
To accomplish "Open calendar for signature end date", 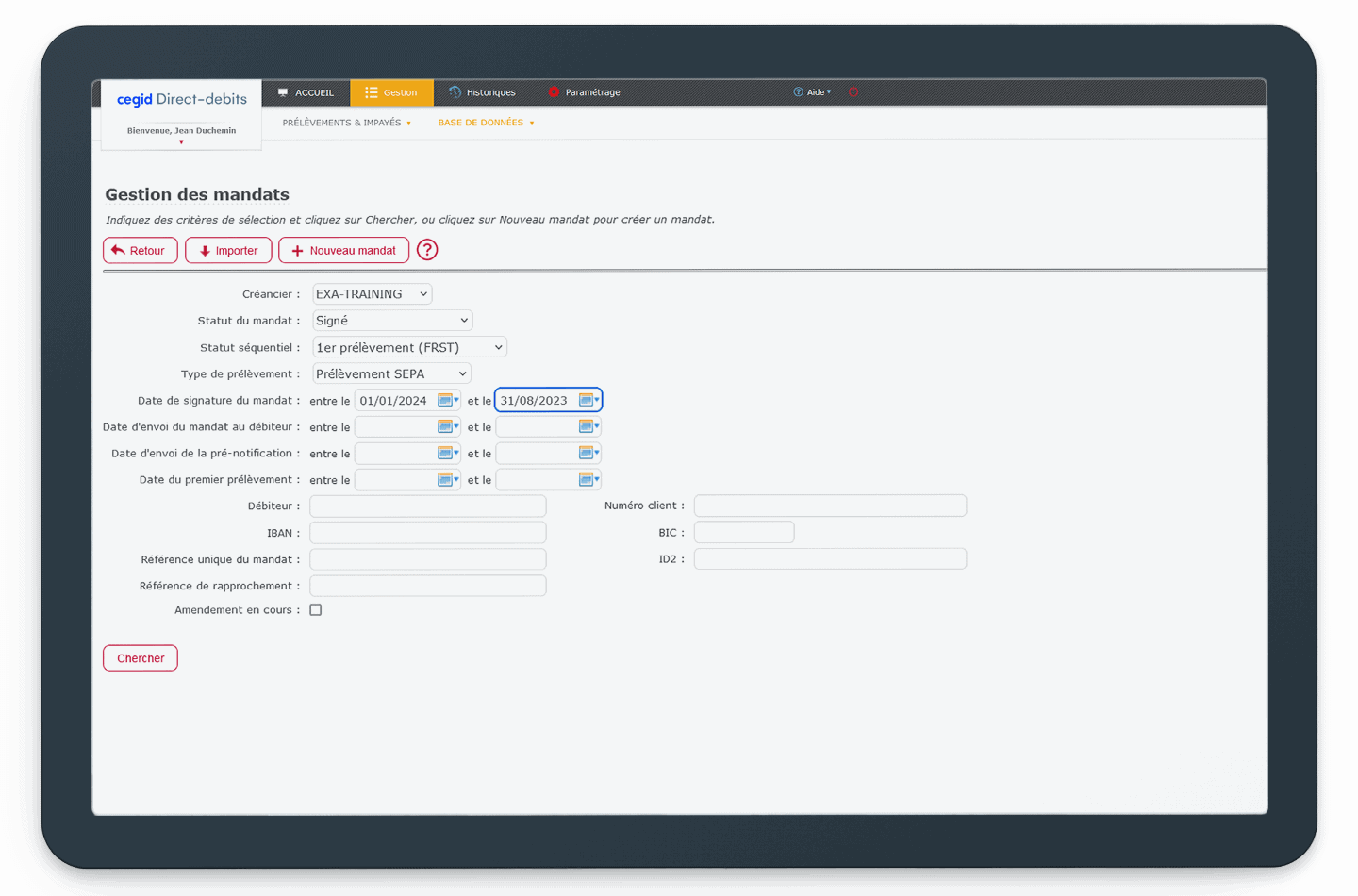I will pos(587,401).
